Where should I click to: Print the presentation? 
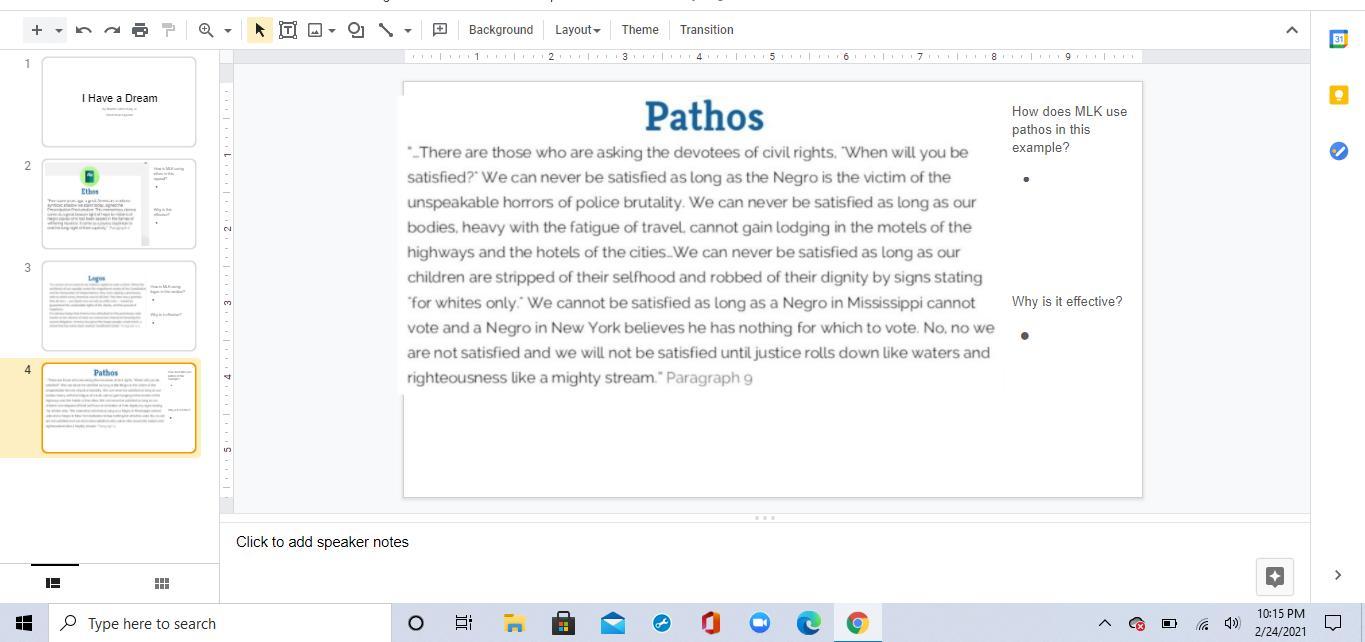140,30
